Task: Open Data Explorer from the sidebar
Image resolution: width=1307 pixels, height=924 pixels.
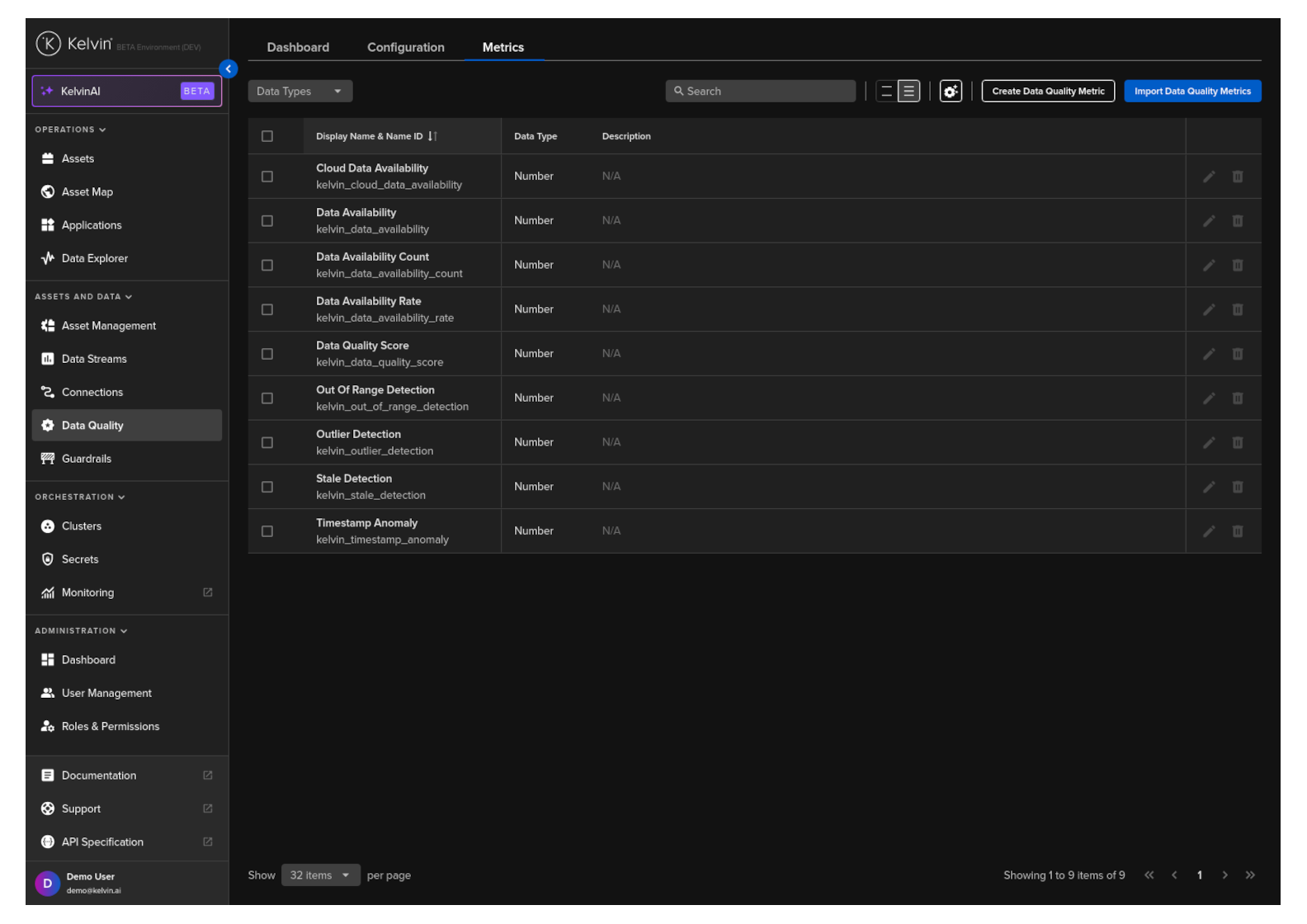Action: (94, 258)
